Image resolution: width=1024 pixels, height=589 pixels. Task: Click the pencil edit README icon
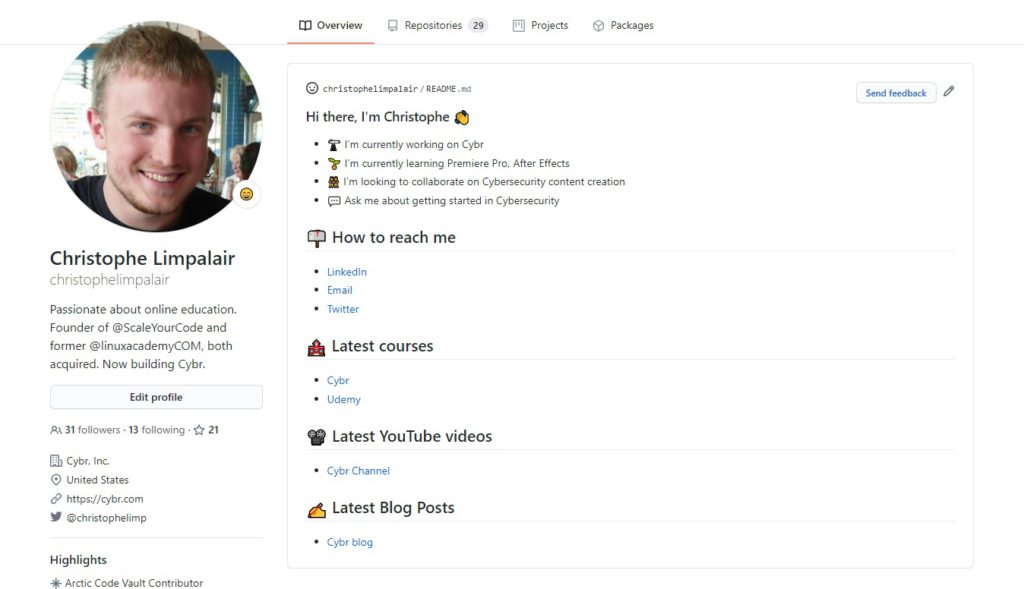(949, 91)
